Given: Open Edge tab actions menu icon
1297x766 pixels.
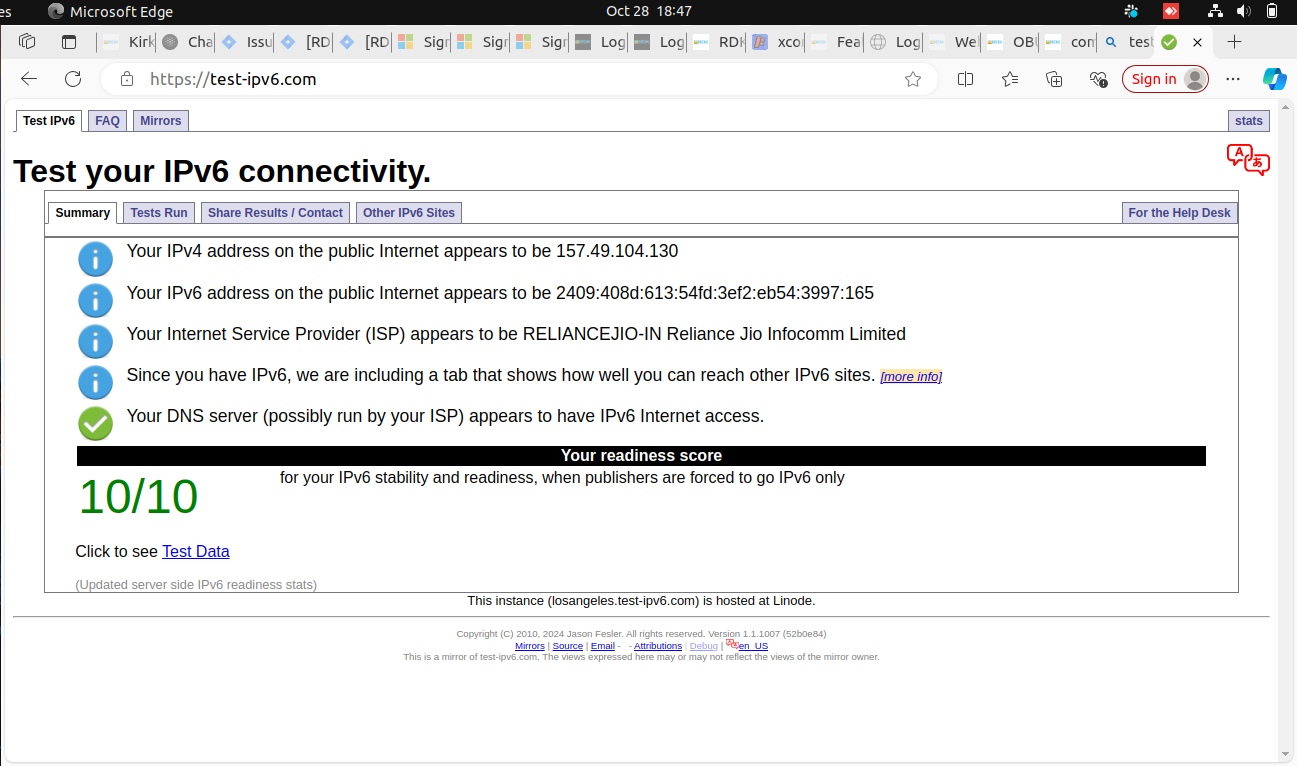Looking at the screenshot, I should (x=27, y=42).
